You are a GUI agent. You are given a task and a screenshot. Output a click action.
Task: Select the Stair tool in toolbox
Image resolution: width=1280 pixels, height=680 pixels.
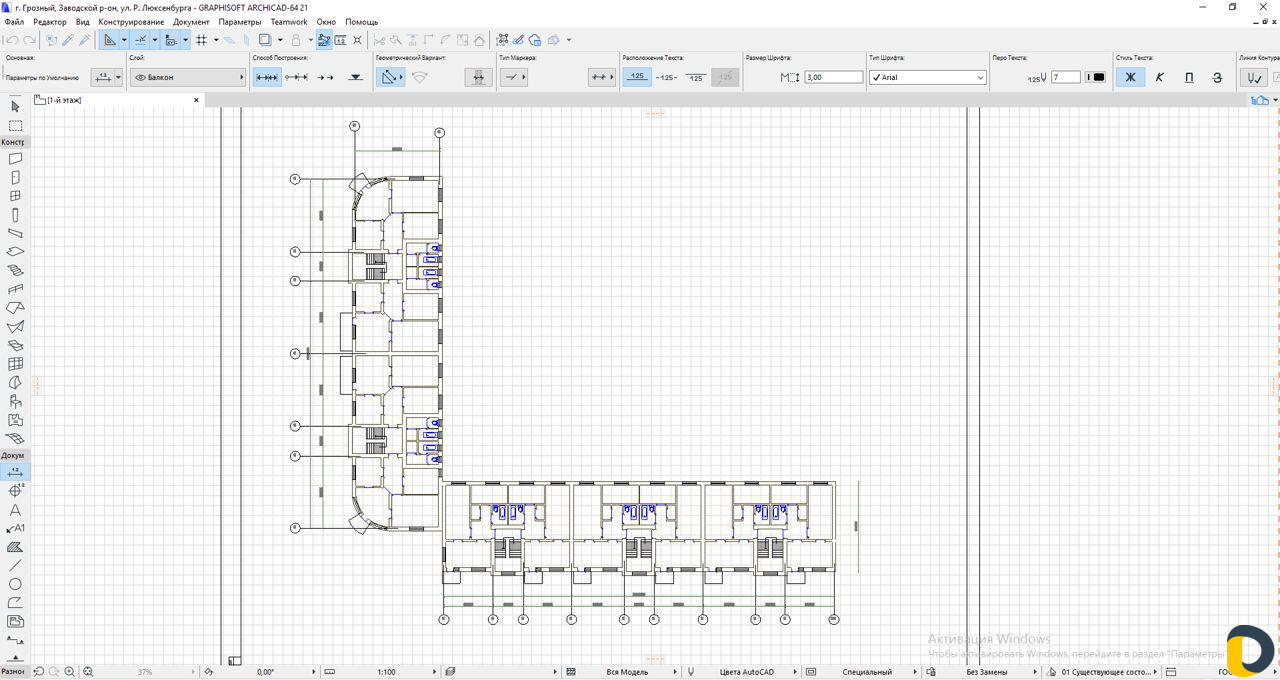pos(15,270)
